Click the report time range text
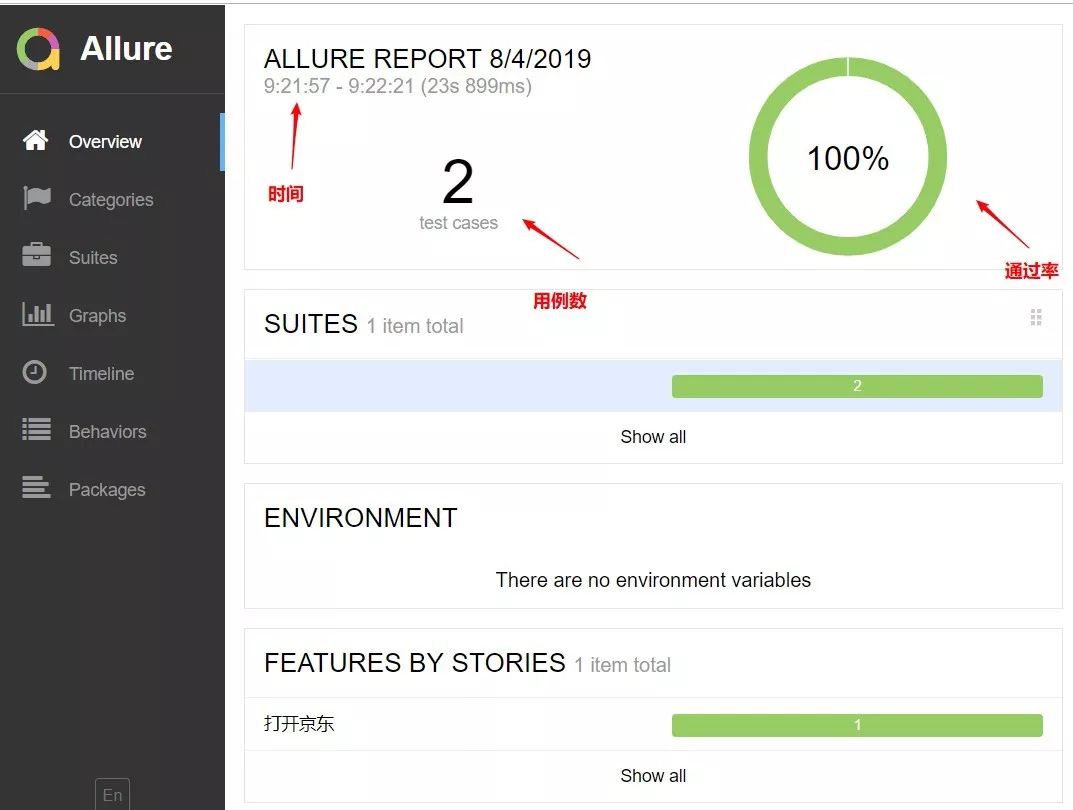Image resolution: width=1073 pixels, height=810 pixels. (x=398, y=86)
